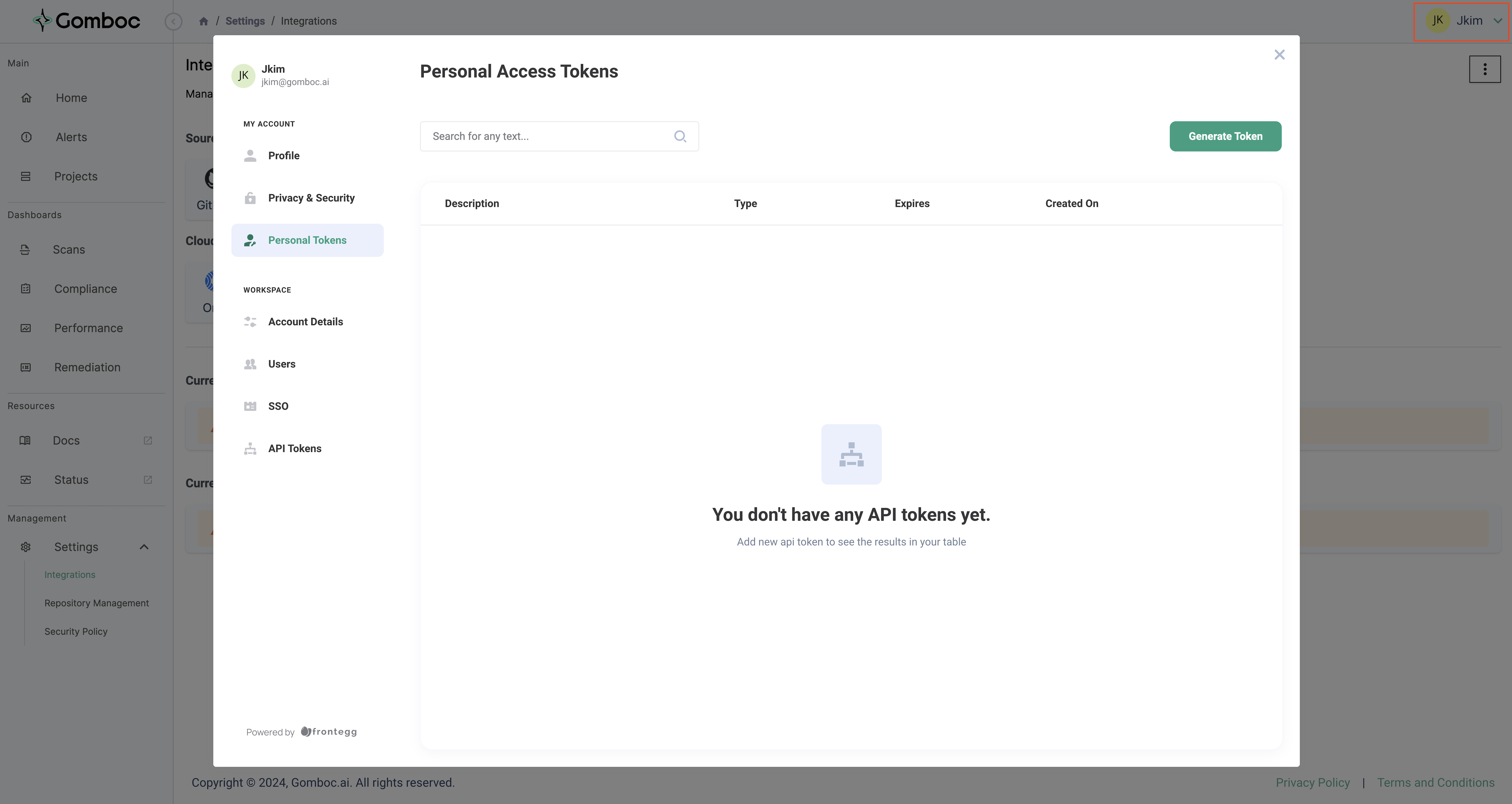Viewport: 1512px width, 804px height.
Task: Open workspace Account Details
Action: pos(307,322)
